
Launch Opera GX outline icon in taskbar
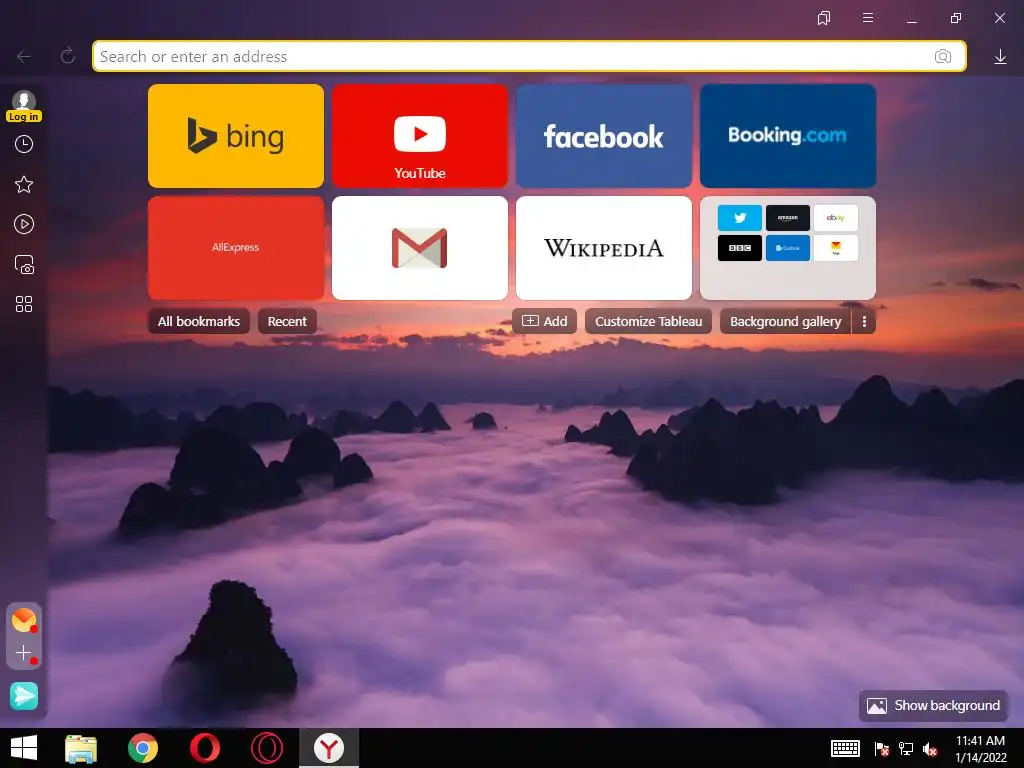click(x=267, y=748)
